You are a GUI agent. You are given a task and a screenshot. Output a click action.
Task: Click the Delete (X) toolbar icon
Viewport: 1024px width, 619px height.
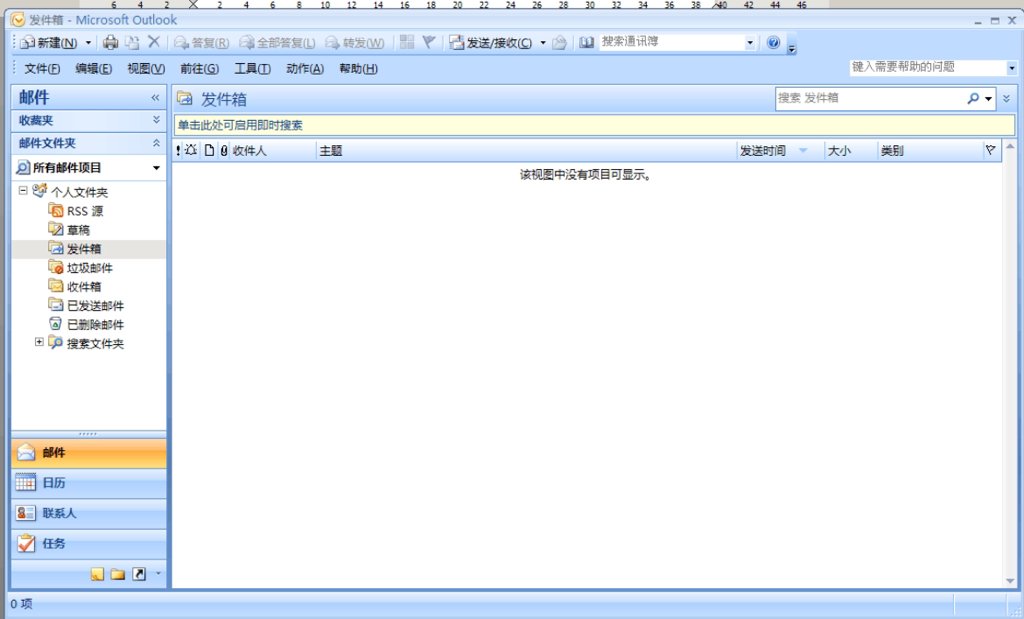point(152,42)
